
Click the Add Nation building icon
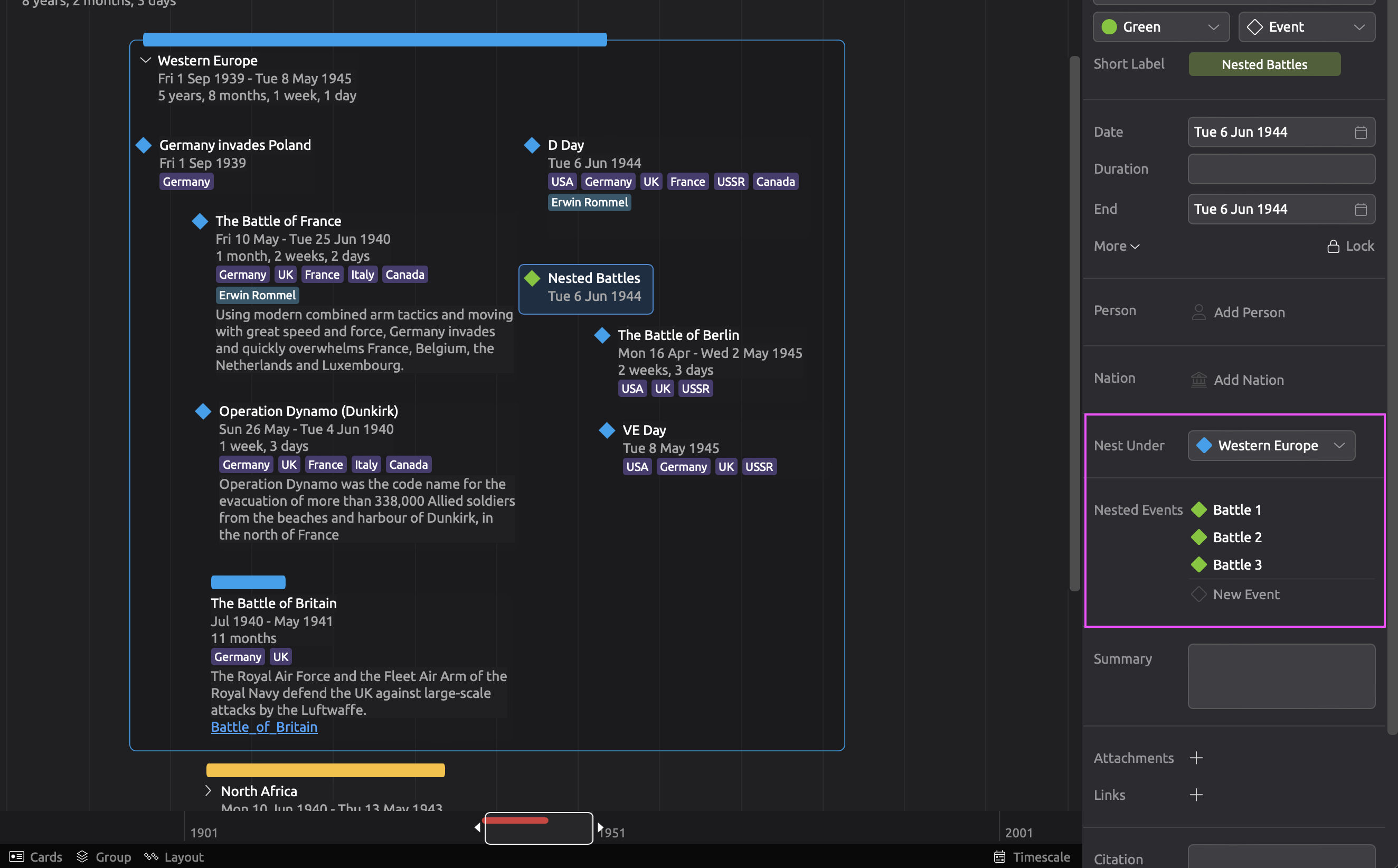1198,380
